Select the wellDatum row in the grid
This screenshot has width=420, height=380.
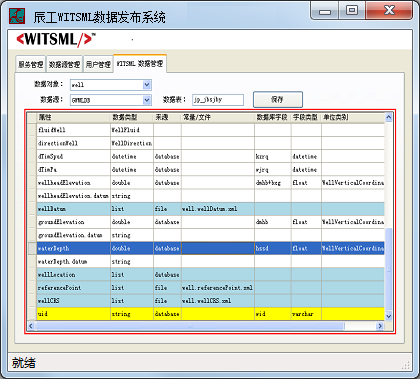[210, 209]
